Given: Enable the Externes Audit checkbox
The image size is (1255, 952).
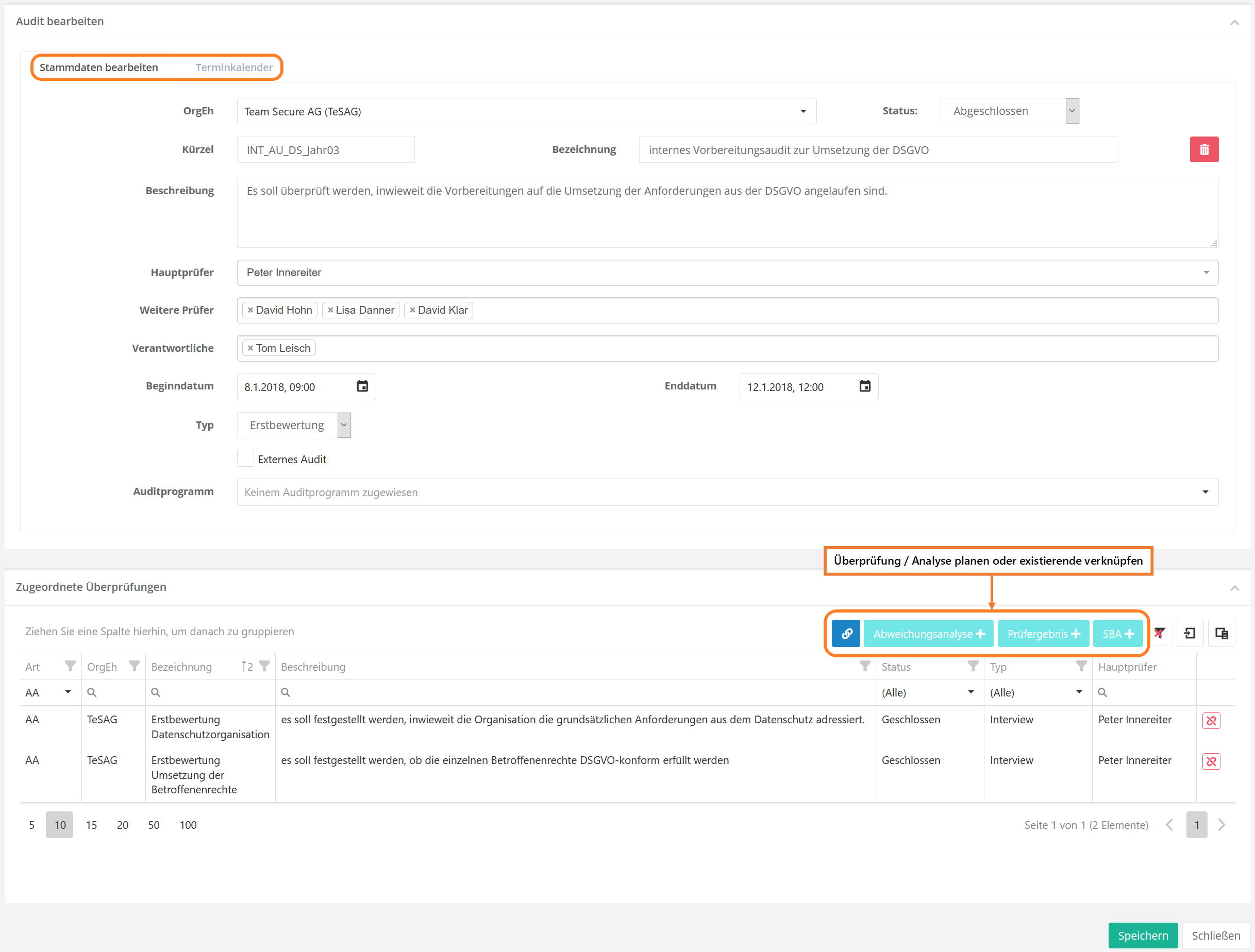Looking at the screenshot, I should click(246, 458).
